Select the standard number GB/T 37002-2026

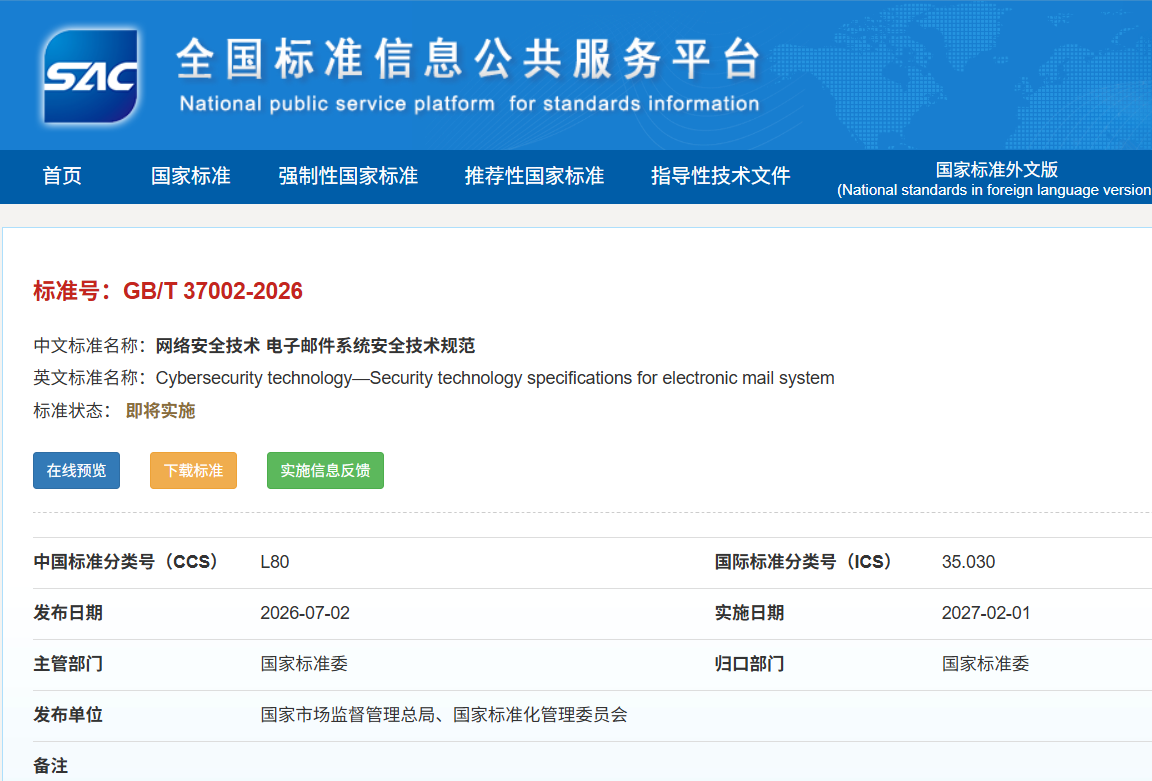[212, 291]
